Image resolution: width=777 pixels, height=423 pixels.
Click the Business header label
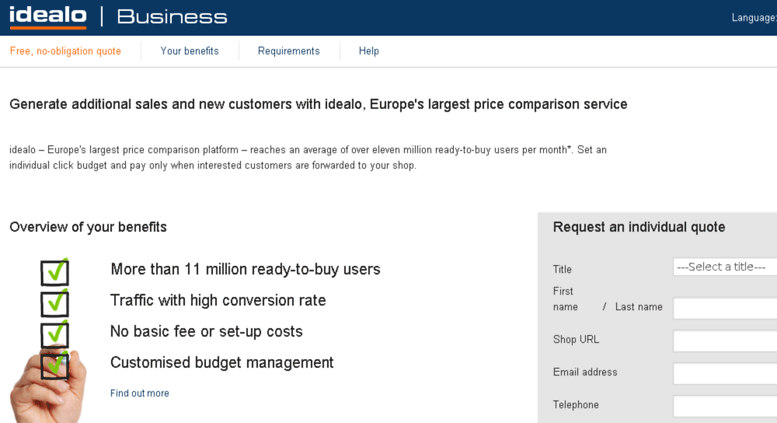(172, 17)
